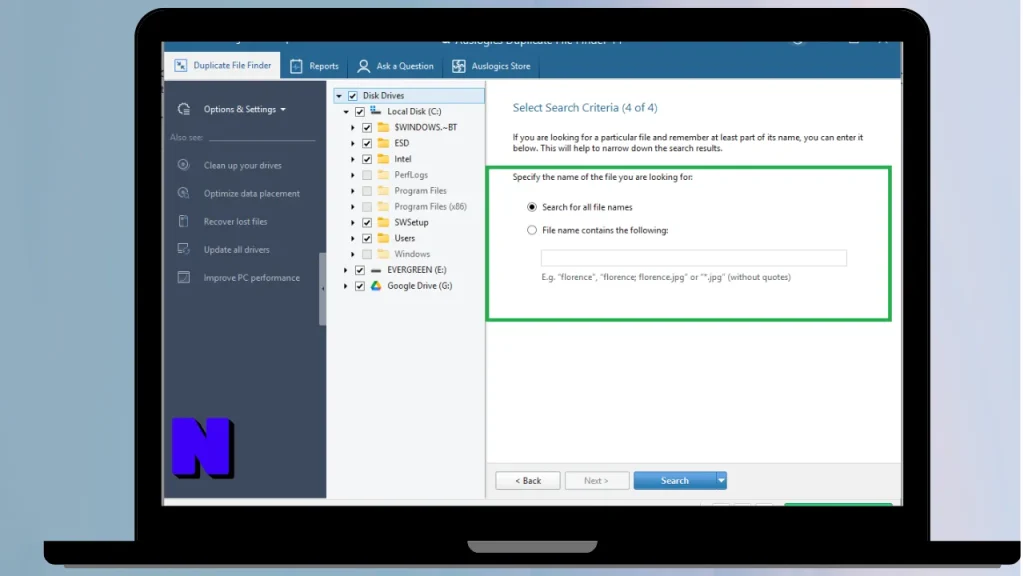Start the scan with Search button
1024x576 pixels.
675,481
